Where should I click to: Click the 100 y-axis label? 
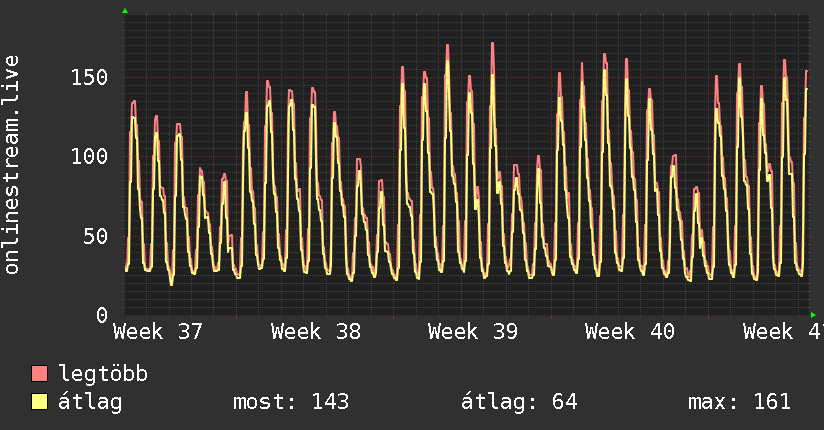point(89,157)
